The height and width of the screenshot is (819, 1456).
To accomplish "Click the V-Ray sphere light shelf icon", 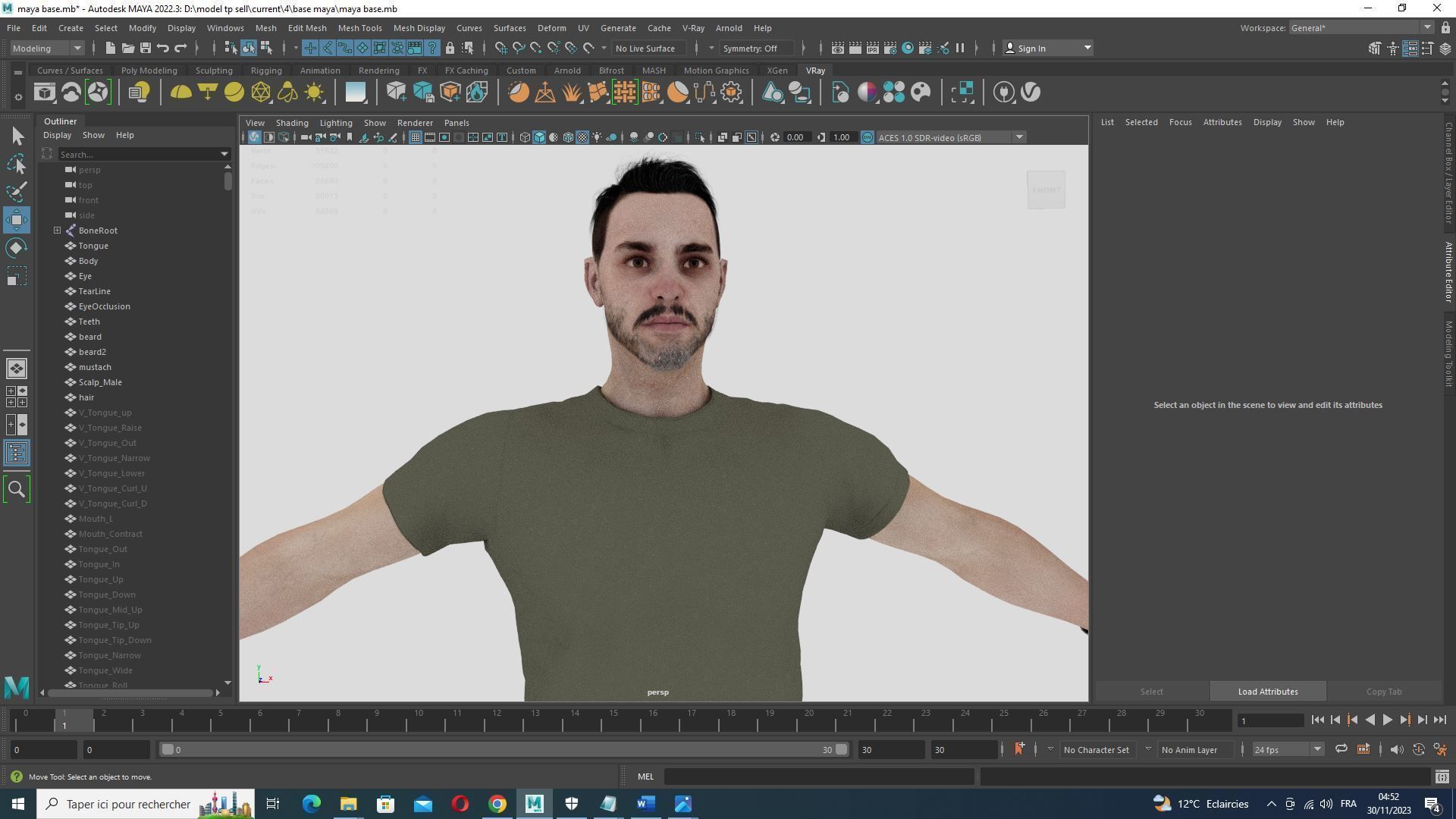I will (234, 93).
